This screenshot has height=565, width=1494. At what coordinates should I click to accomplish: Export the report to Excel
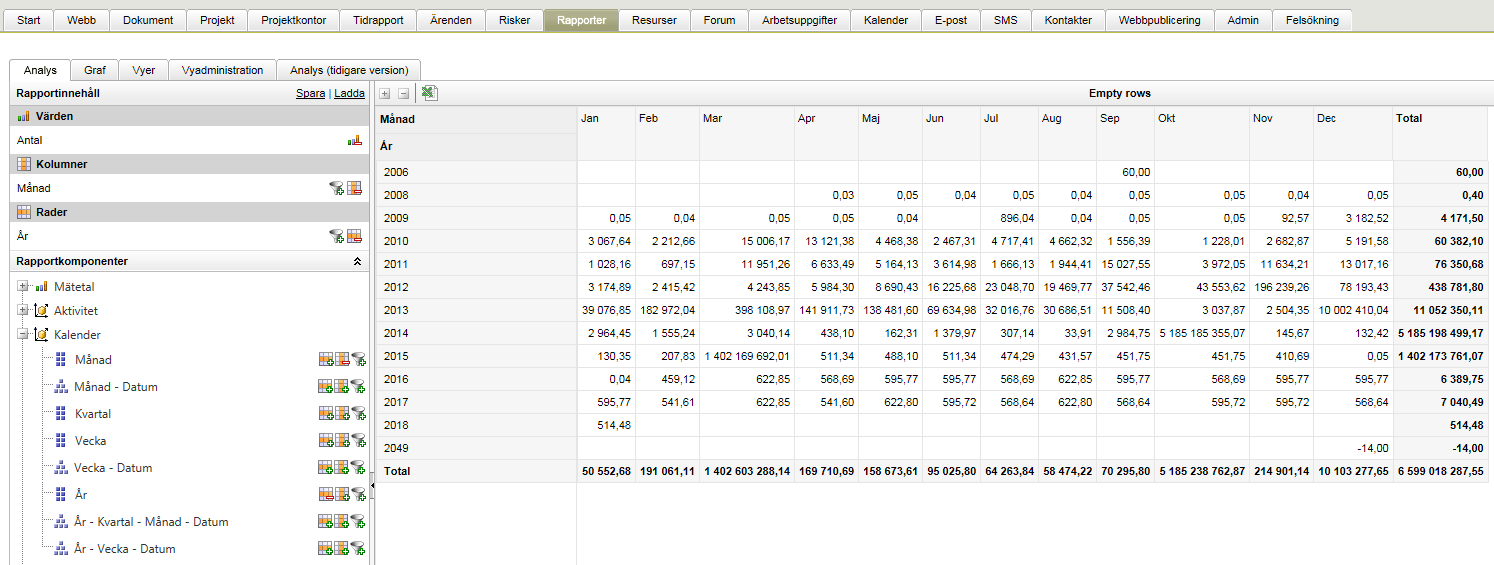coord(429,93)
